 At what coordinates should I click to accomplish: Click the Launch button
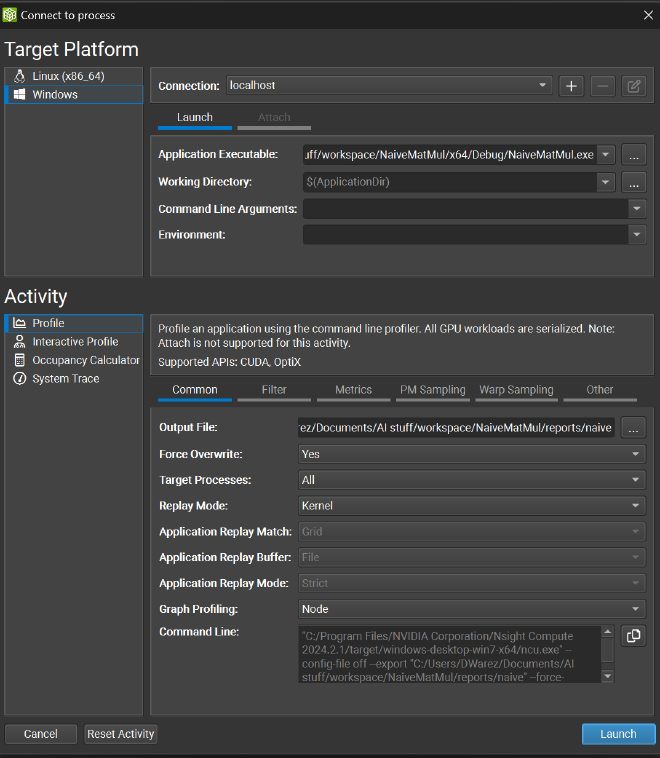coord(618,734)
